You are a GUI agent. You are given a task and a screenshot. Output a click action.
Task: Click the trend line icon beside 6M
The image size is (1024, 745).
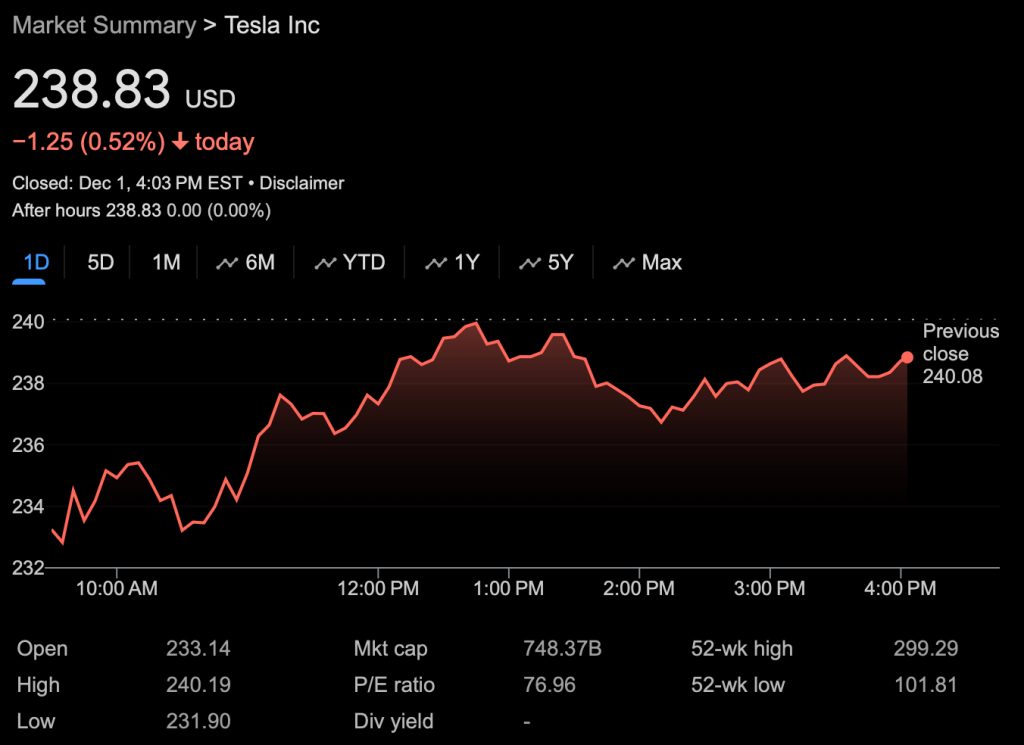point(228,263)
